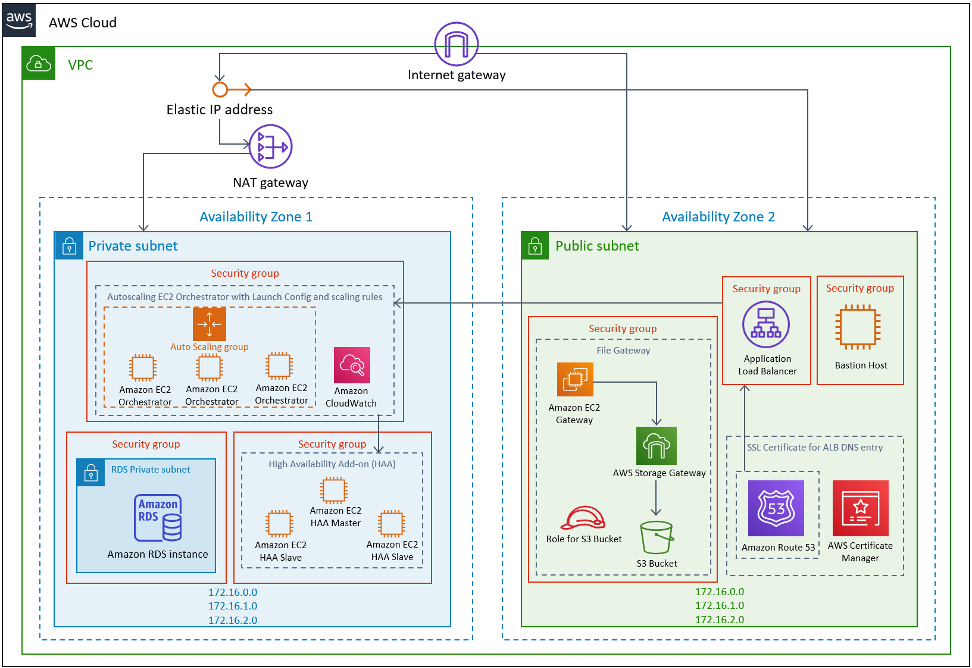The width and height of the screenshot is (972, 668).
Task: Select the Role for S3 Bucket hard-hat icon
Action: [583, 518]
